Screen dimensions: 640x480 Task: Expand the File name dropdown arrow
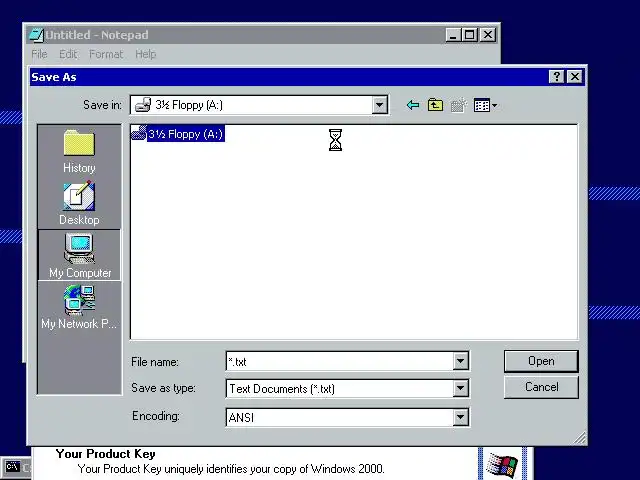pos(460,361)
